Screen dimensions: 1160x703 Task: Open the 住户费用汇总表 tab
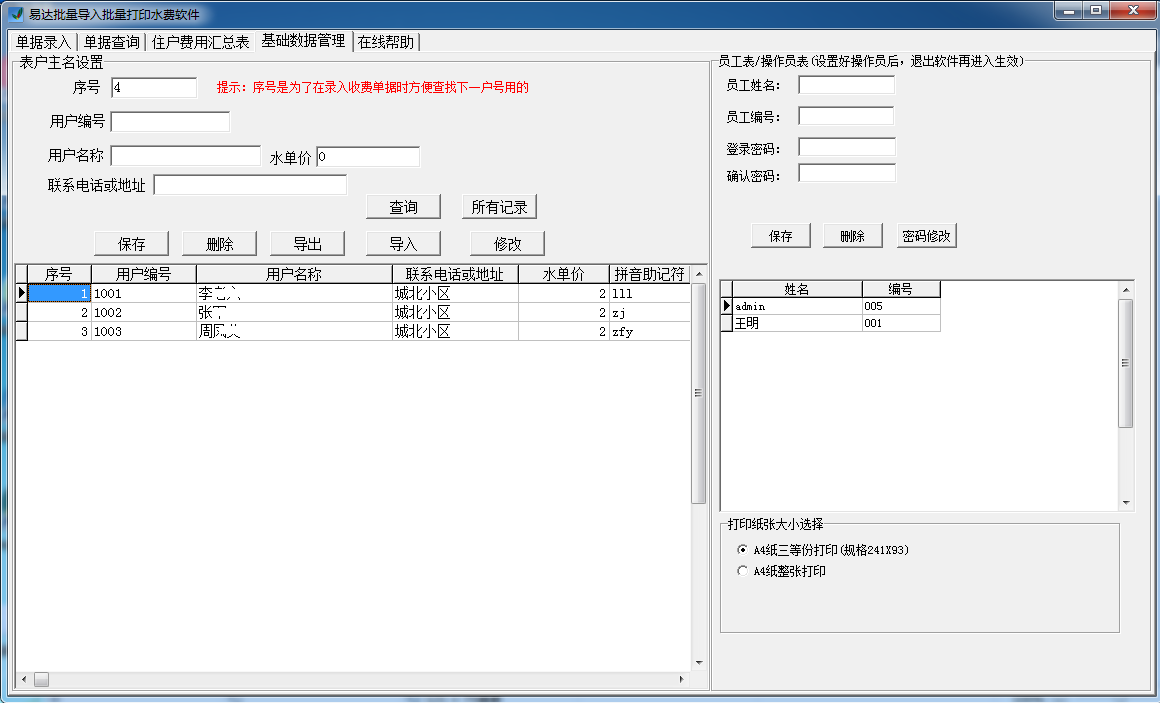point(200,42)
